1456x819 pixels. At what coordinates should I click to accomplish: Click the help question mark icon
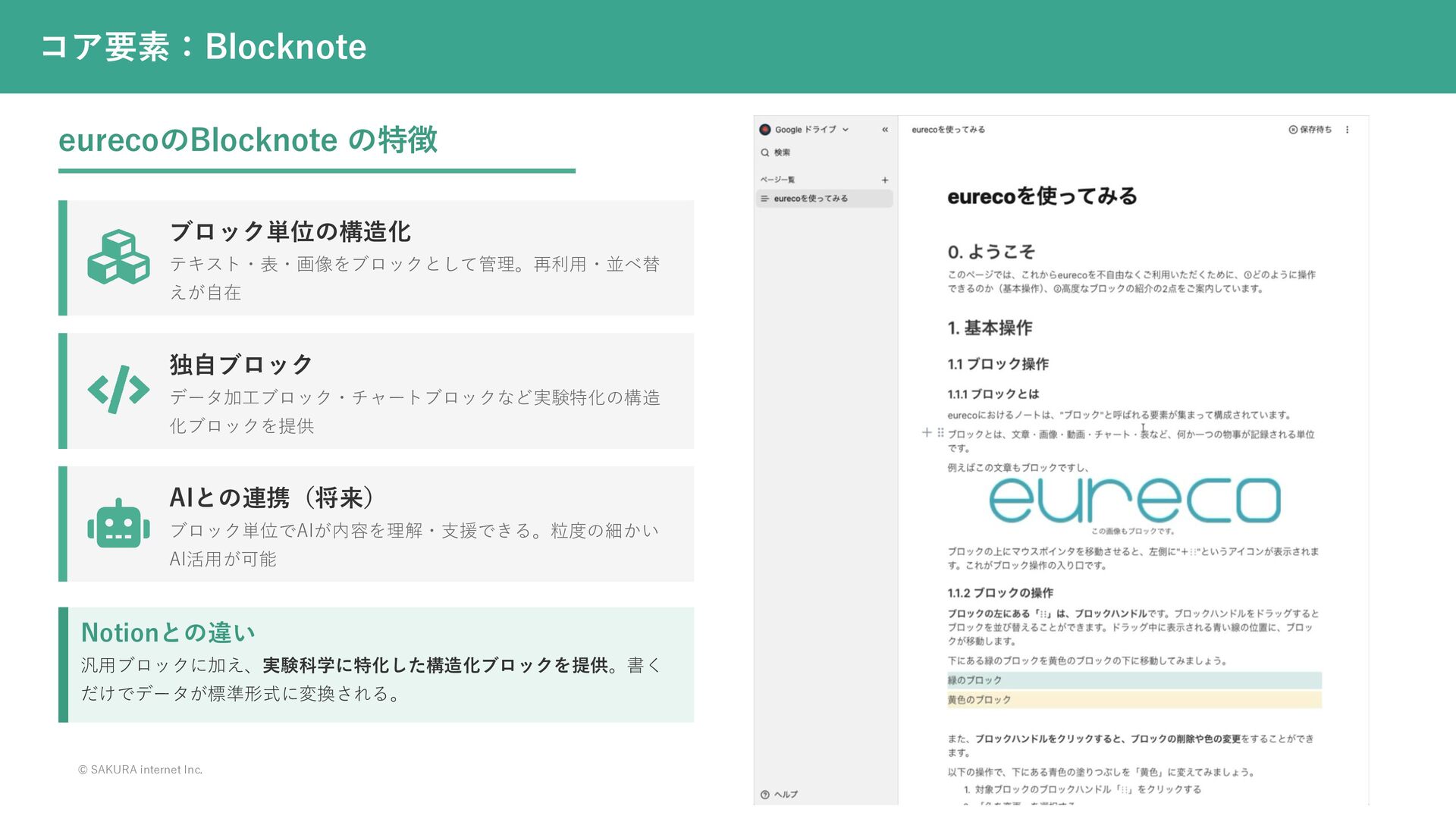click(x=765, y=795)
